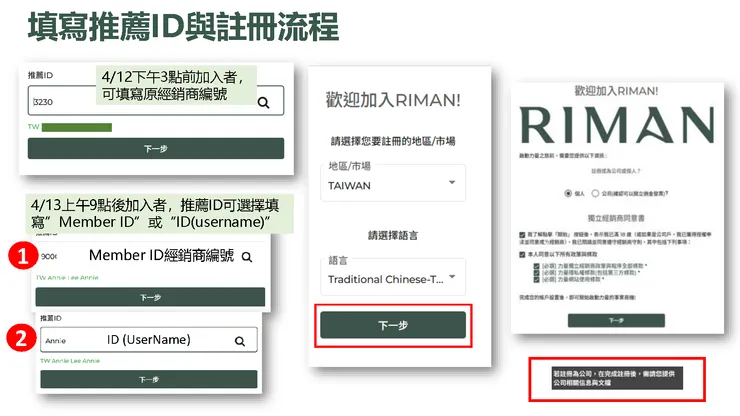Open the 地區/市場 dropdown showing TAIWAN
This screenshot has width=740, height=416.
coord(393,183)
